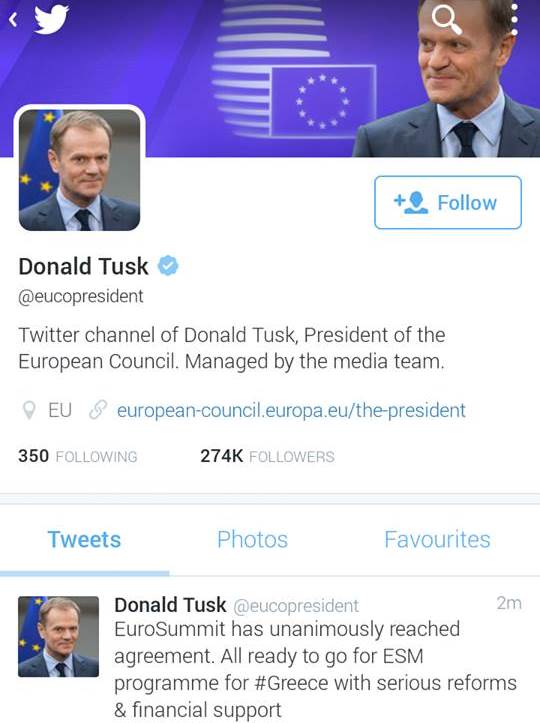Screen dimensions: 540x723
Task: Tap the blue verified badge
Action: point(168,266)
